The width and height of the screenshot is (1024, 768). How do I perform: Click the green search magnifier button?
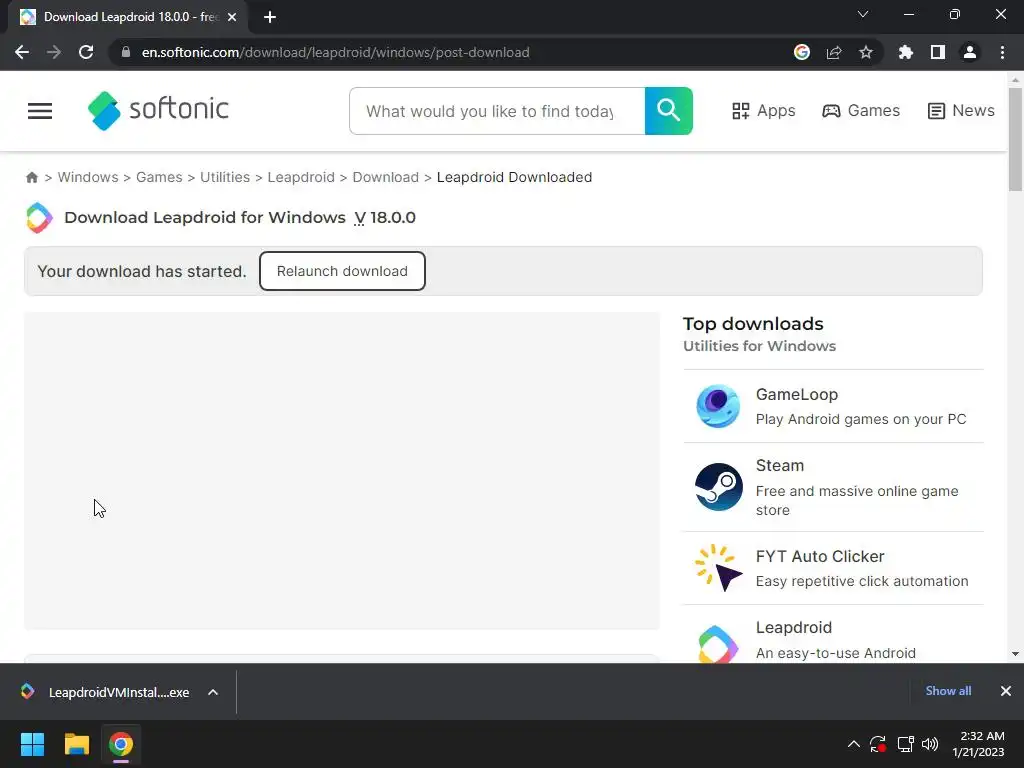(669, 111)
